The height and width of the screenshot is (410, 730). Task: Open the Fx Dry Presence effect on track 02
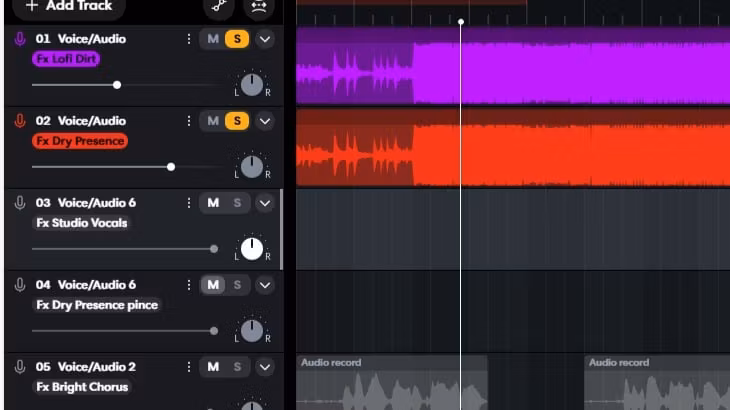point(80,141)
